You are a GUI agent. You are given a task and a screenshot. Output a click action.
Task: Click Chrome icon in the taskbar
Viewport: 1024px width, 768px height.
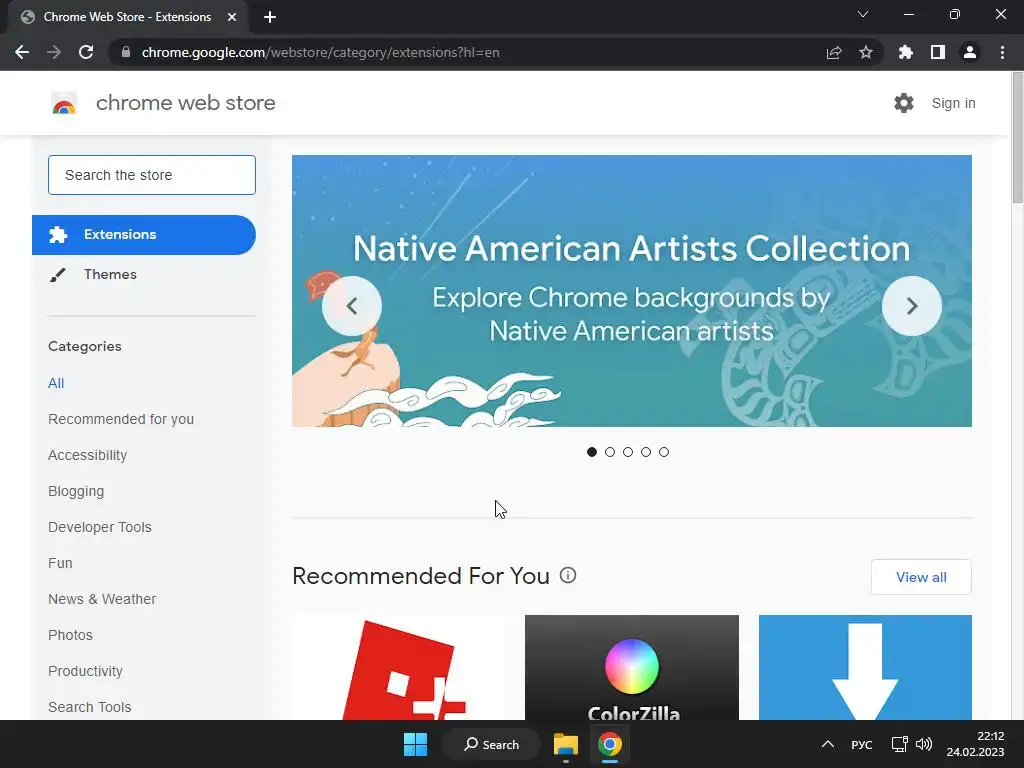(x=609, y=744)
